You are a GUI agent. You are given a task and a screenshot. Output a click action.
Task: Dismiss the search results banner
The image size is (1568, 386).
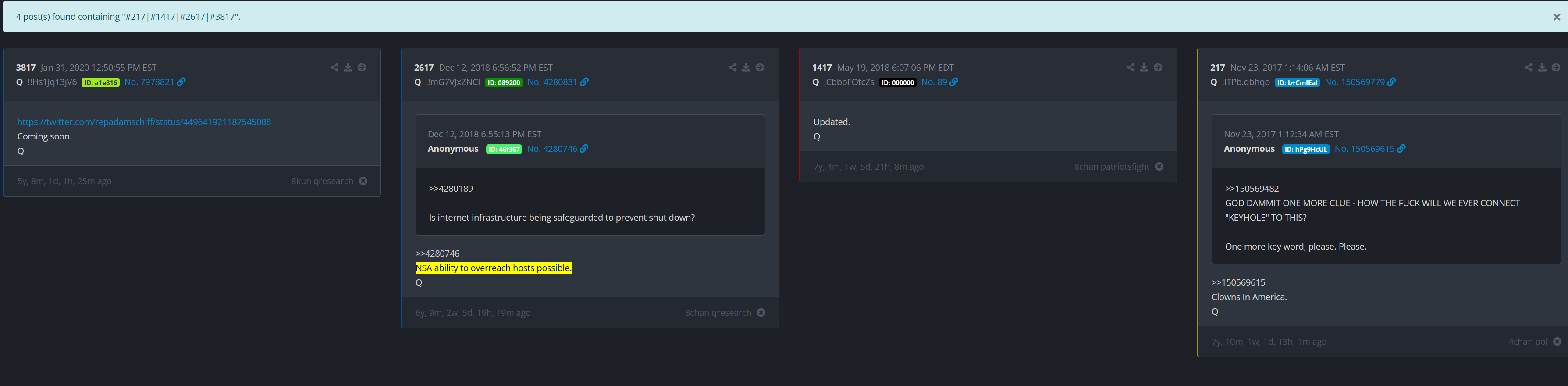click(x=1557, y=17)
